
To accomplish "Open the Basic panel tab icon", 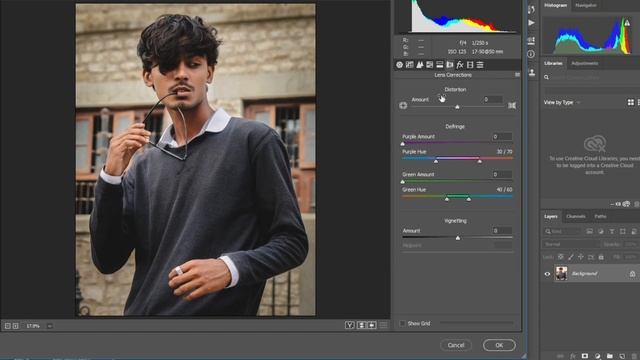I will coord(399,64).
